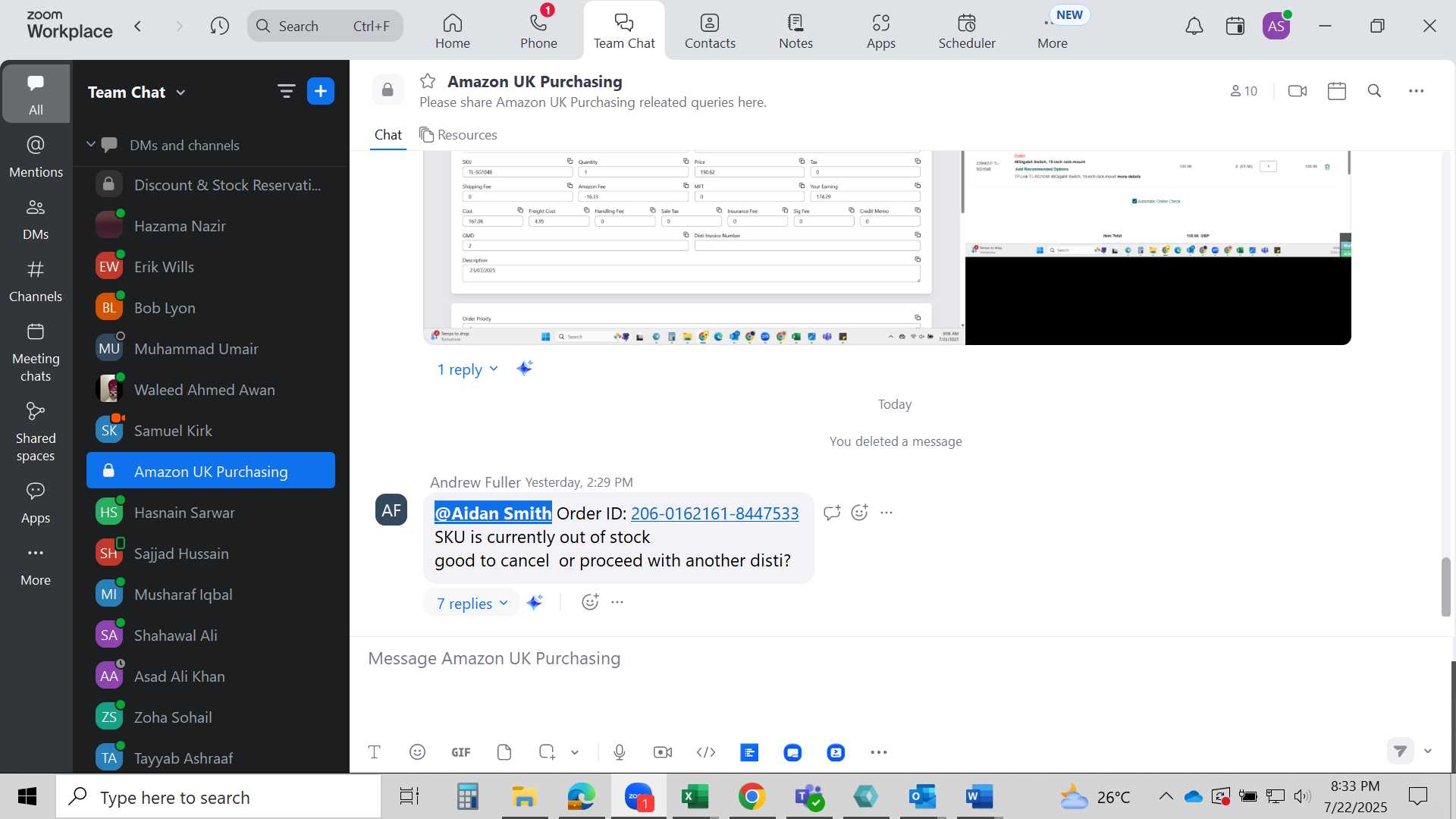Open the @Aidan Smith mention
Screen dimensions: 1456x819
coord(493,513)
